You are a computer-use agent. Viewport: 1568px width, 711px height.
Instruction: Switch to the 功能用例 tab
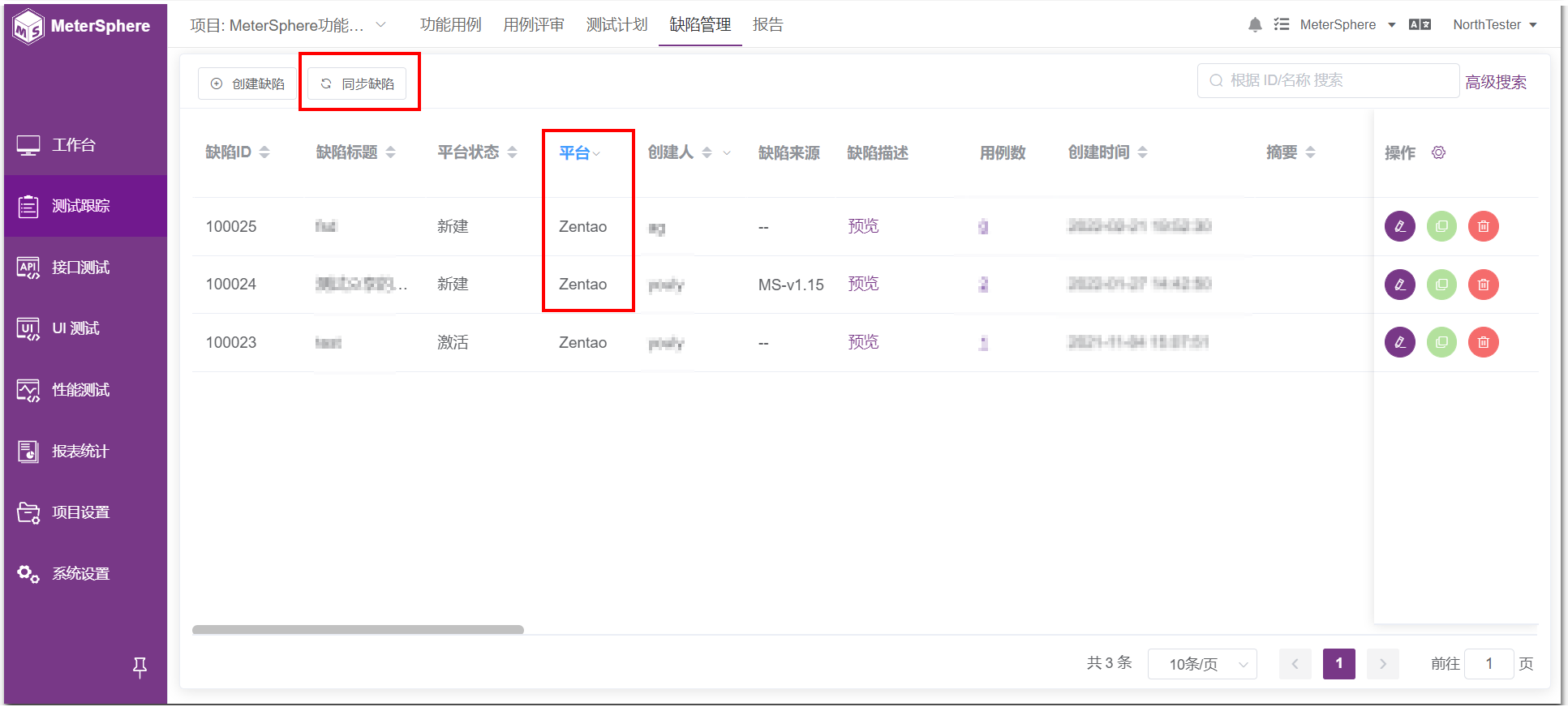[x=450, y=25]
